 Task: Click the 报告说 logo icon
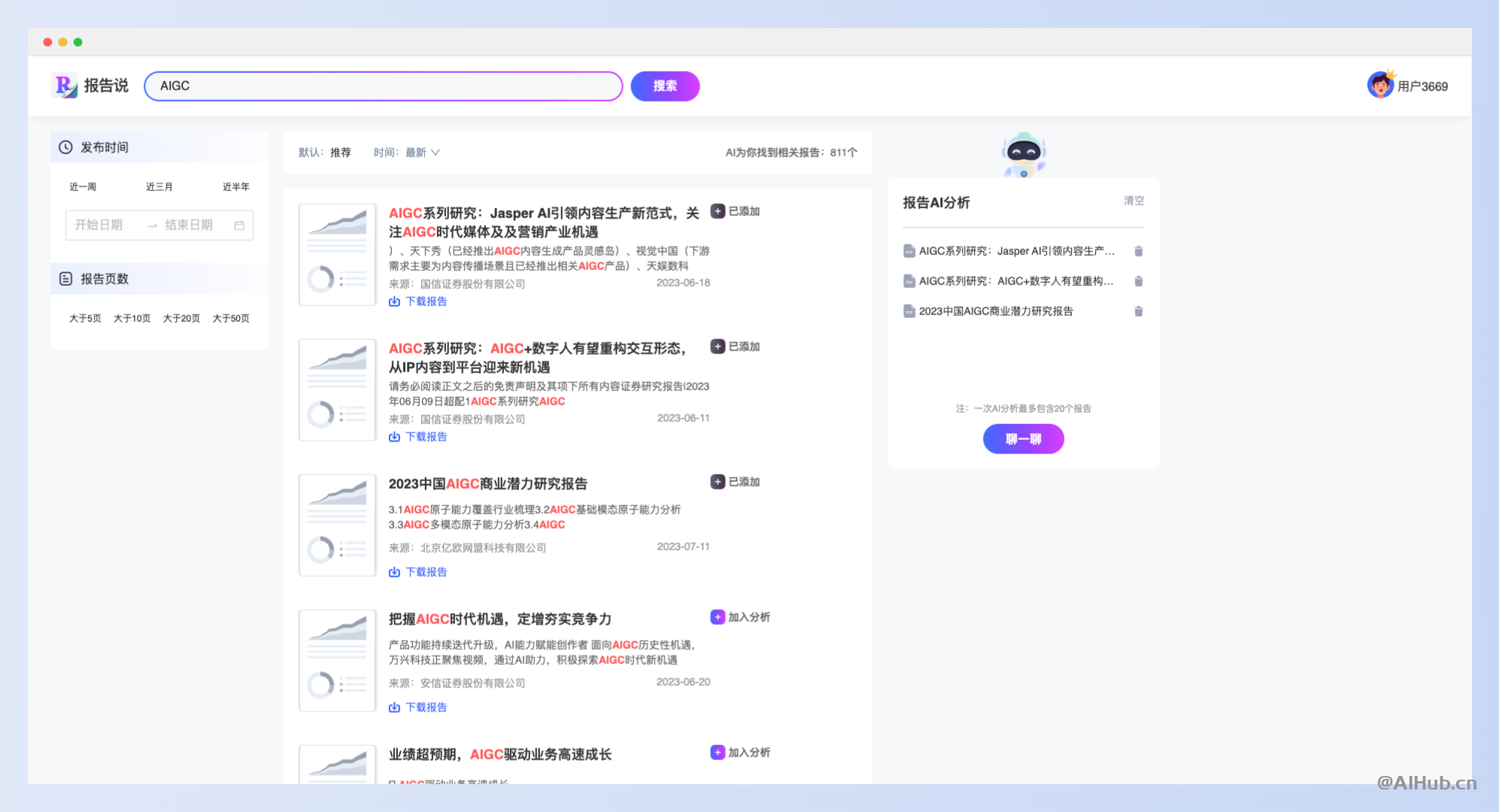point(65,86)
